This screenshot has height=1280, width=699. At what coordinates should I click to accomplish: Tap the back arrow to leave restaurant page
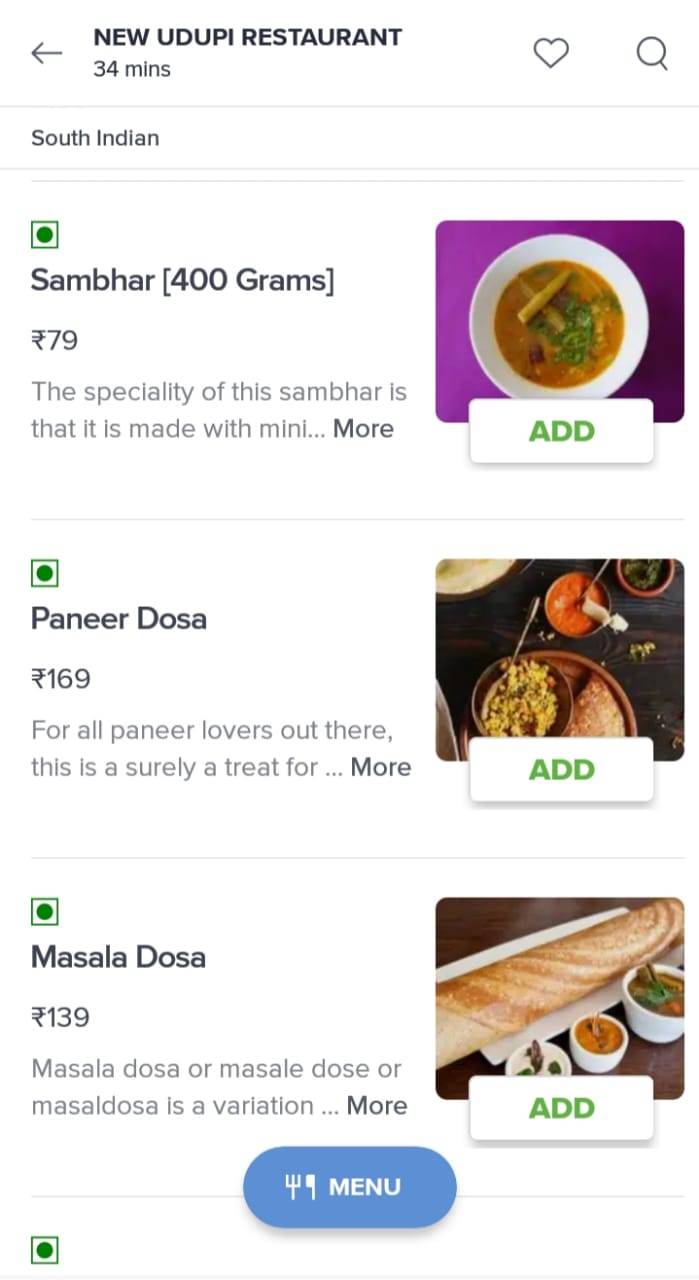[x=46, y=54]
